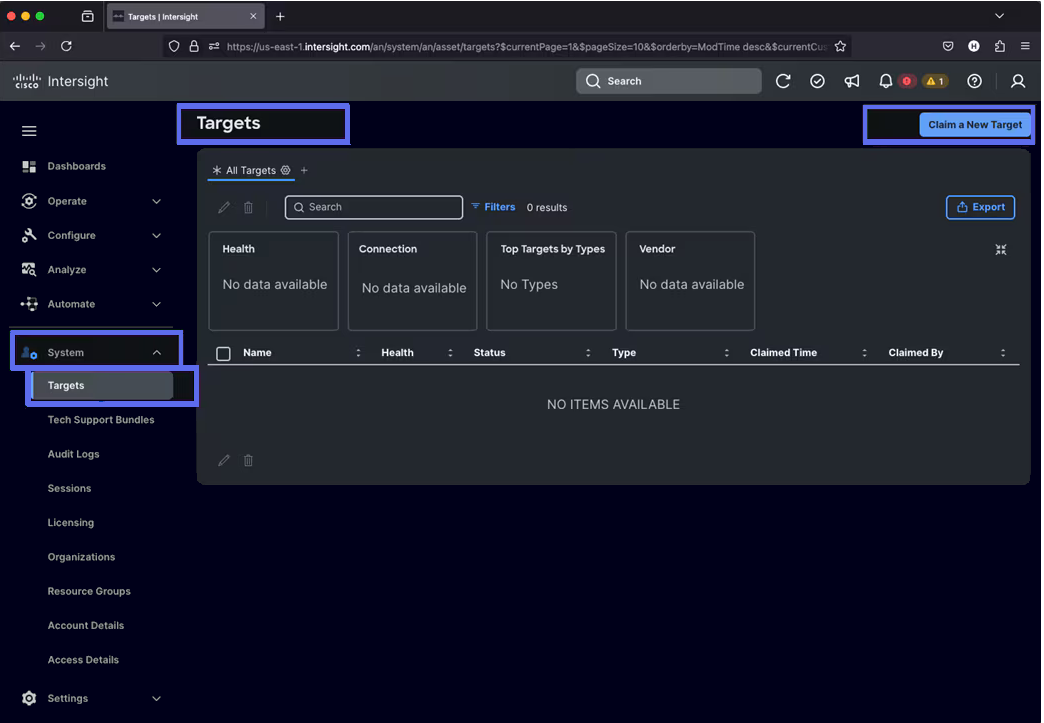This screenshot has width=1044, height=723.
Task: Open the Filters link above the table
Action: tap(499, 207)
